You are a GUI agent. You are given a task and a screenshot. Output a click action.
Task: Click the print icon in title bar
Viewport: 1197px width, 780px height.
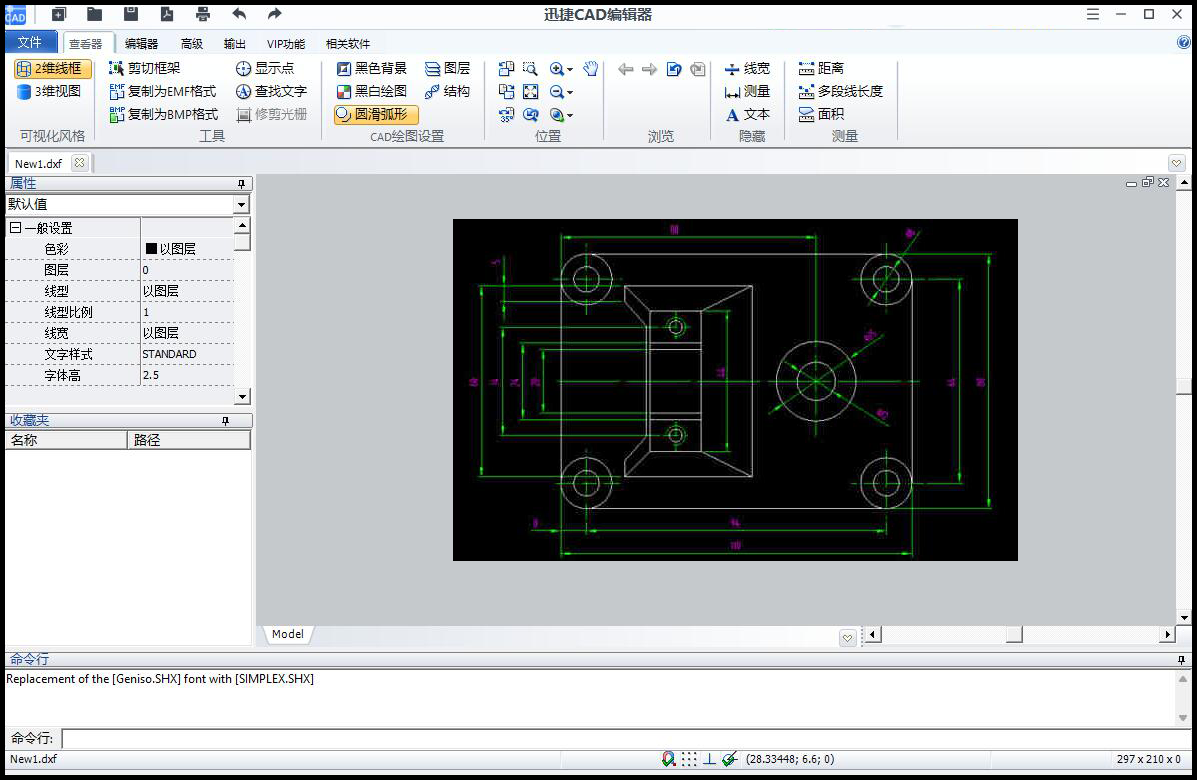tap(203, 14)
